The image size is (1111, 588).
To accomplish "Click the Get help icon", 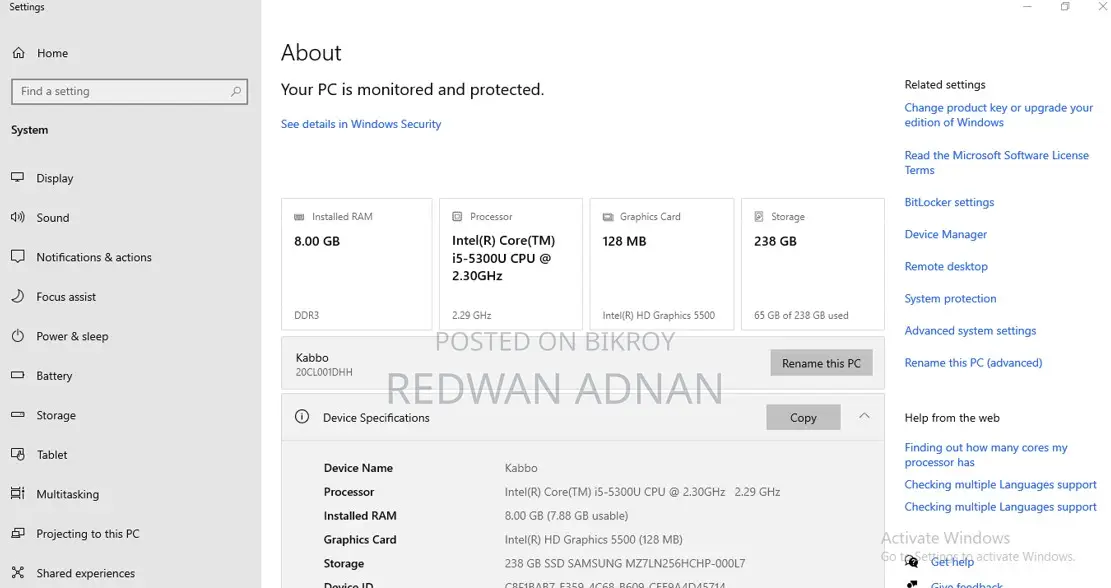I will (912, 562).
